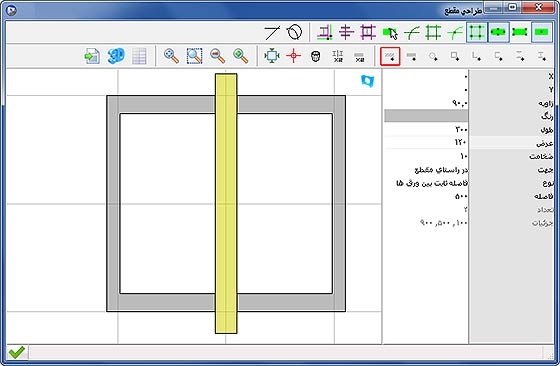Click the blue flag icon in canvas corner
Image resolution: width=560 pixels, height=366 pixels.
pos(368,81)
